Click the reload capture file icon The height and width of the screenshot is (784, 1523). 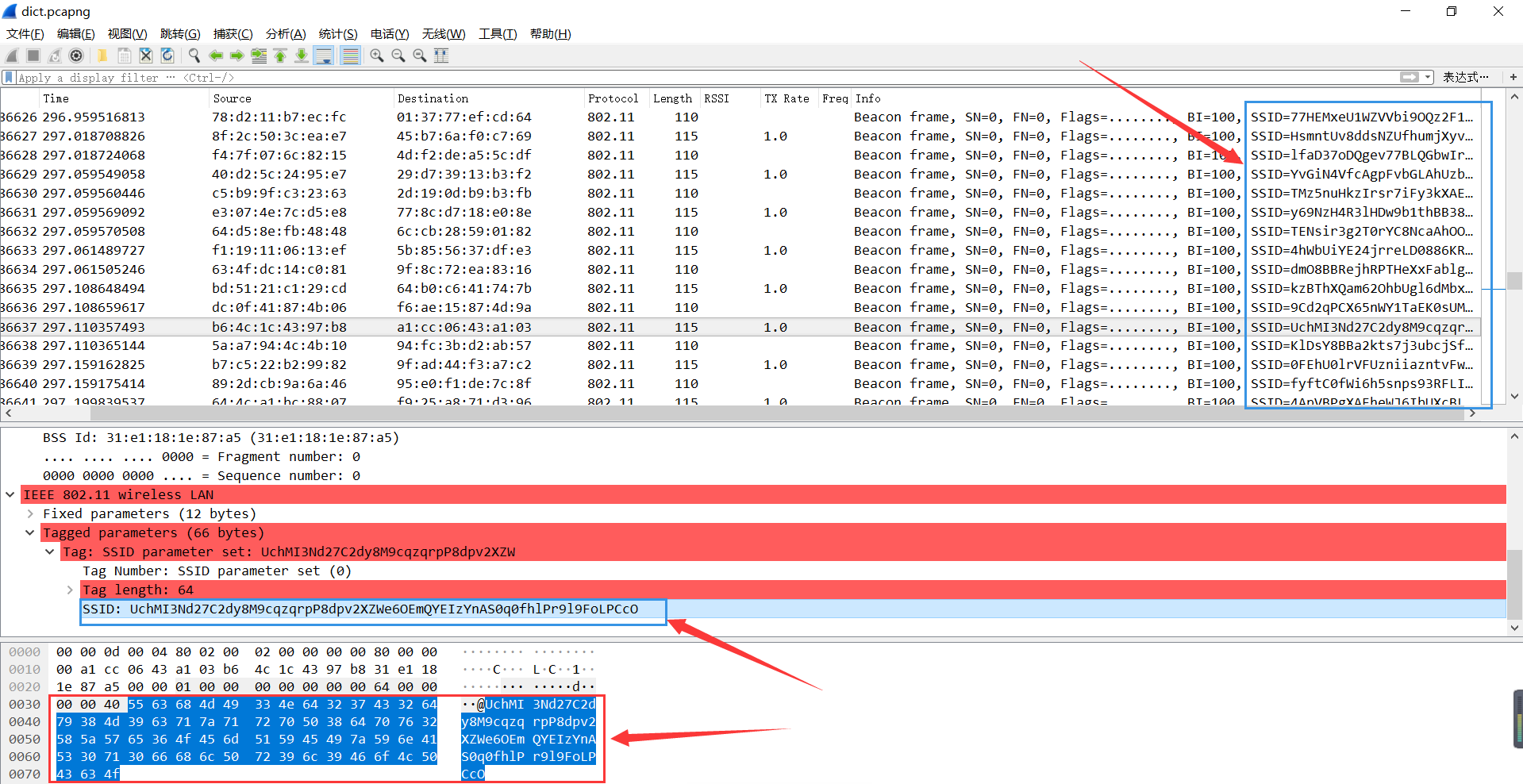coord(167,56)
